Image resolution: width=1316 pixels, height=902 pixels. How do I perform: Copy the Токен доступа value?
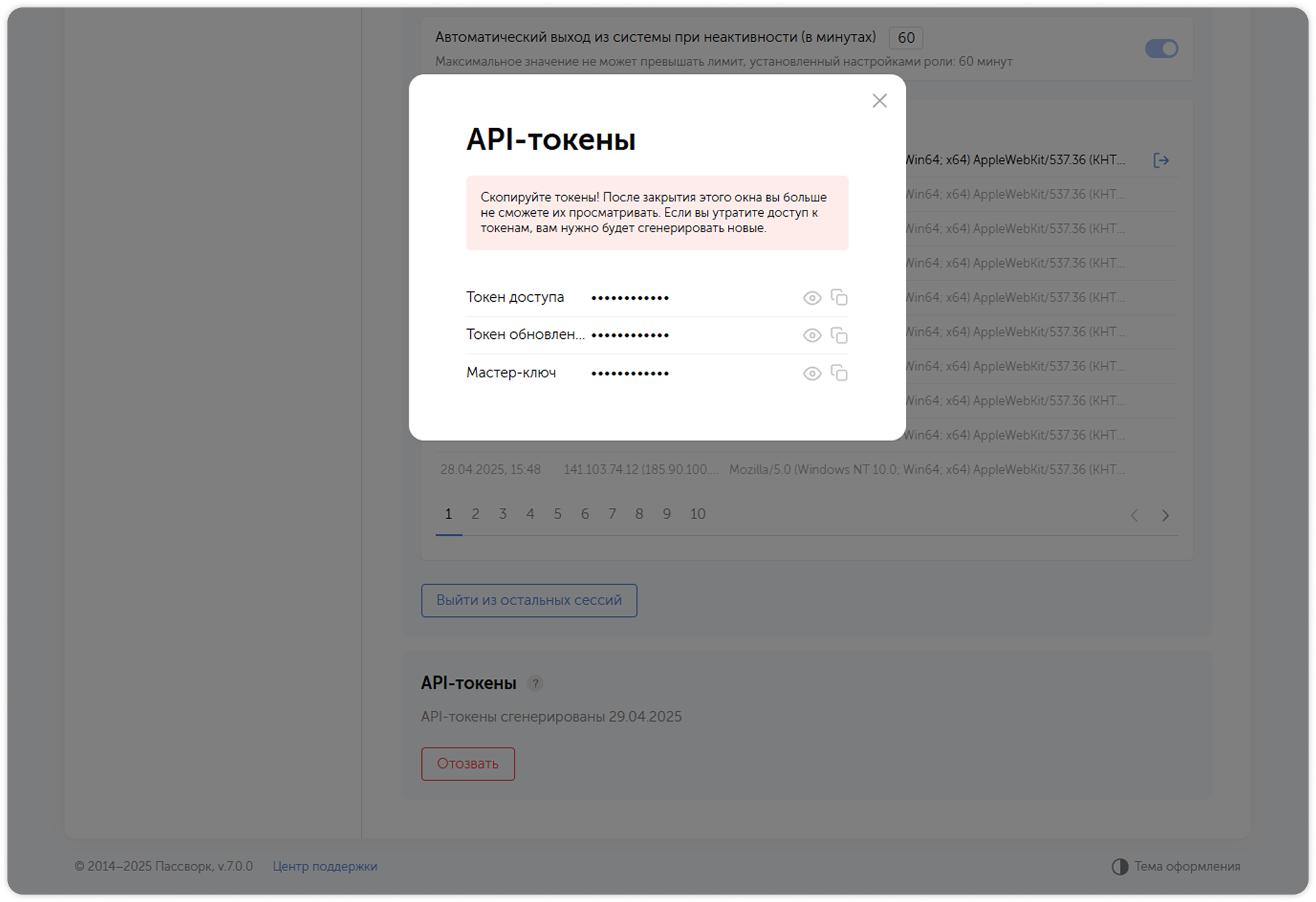(x=839, y=297)
